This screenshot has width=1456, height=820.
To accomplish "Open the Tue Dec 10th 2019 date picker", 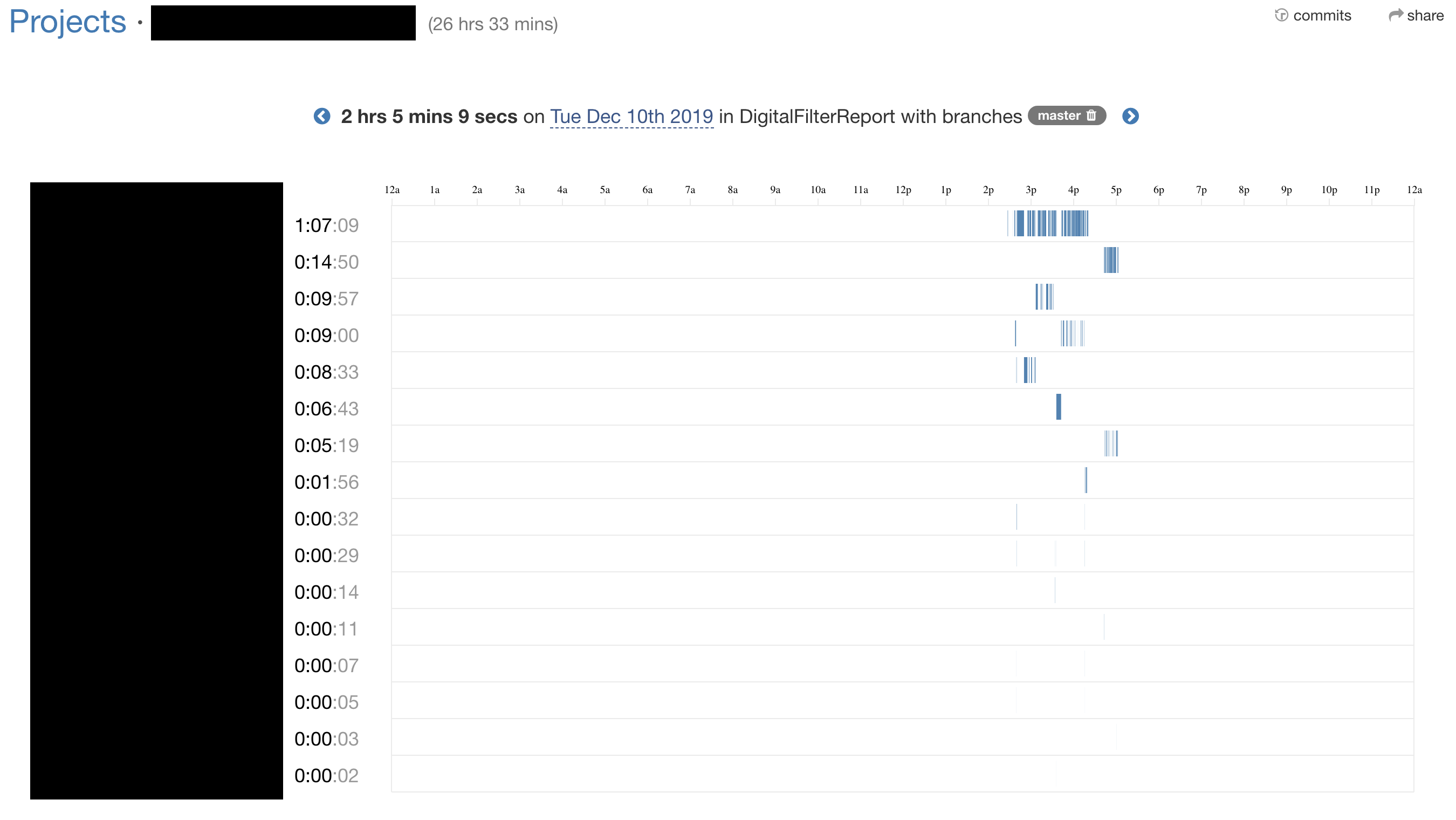I will pos(631,117).
